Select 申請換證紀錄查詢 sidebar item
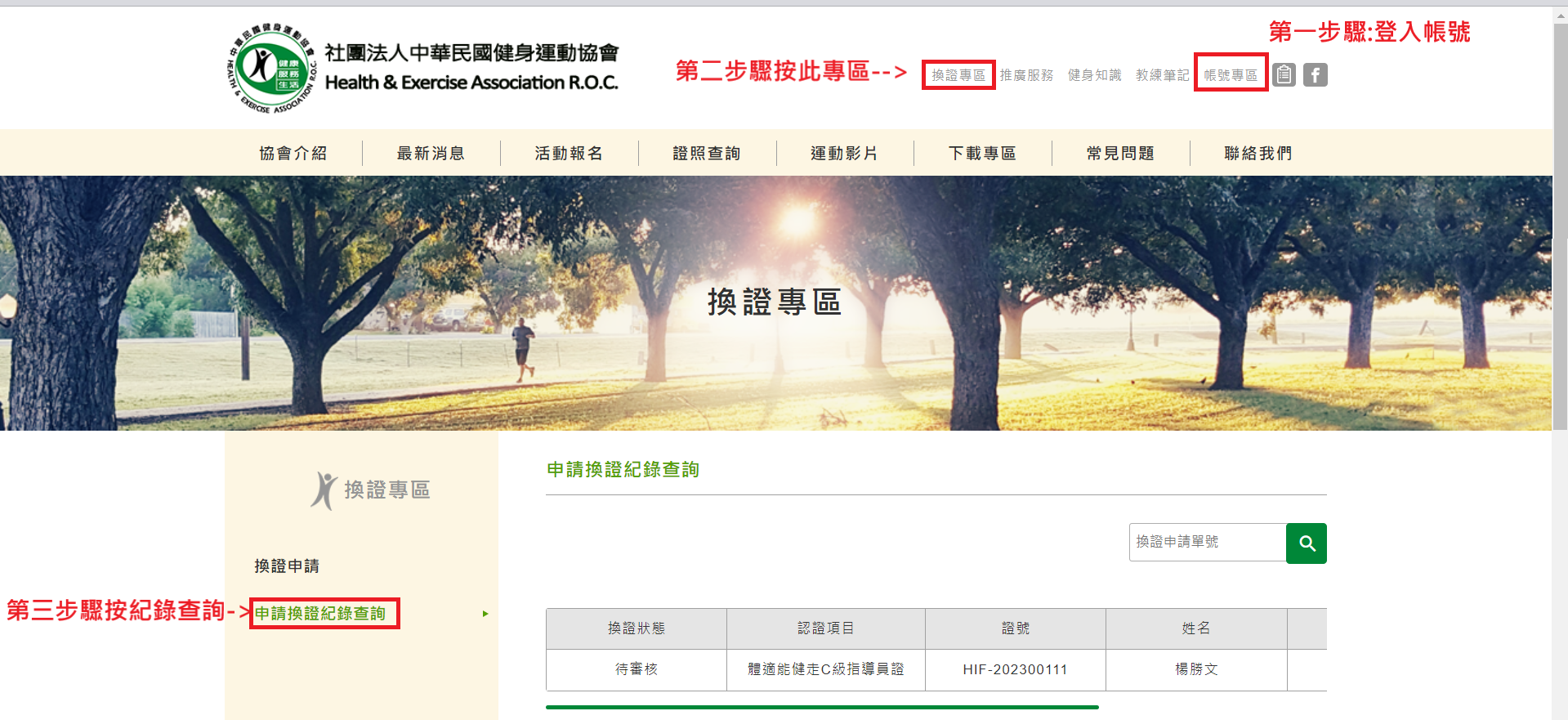The image size is (1568, 720). pyautogui.click(x=320, y=614)
